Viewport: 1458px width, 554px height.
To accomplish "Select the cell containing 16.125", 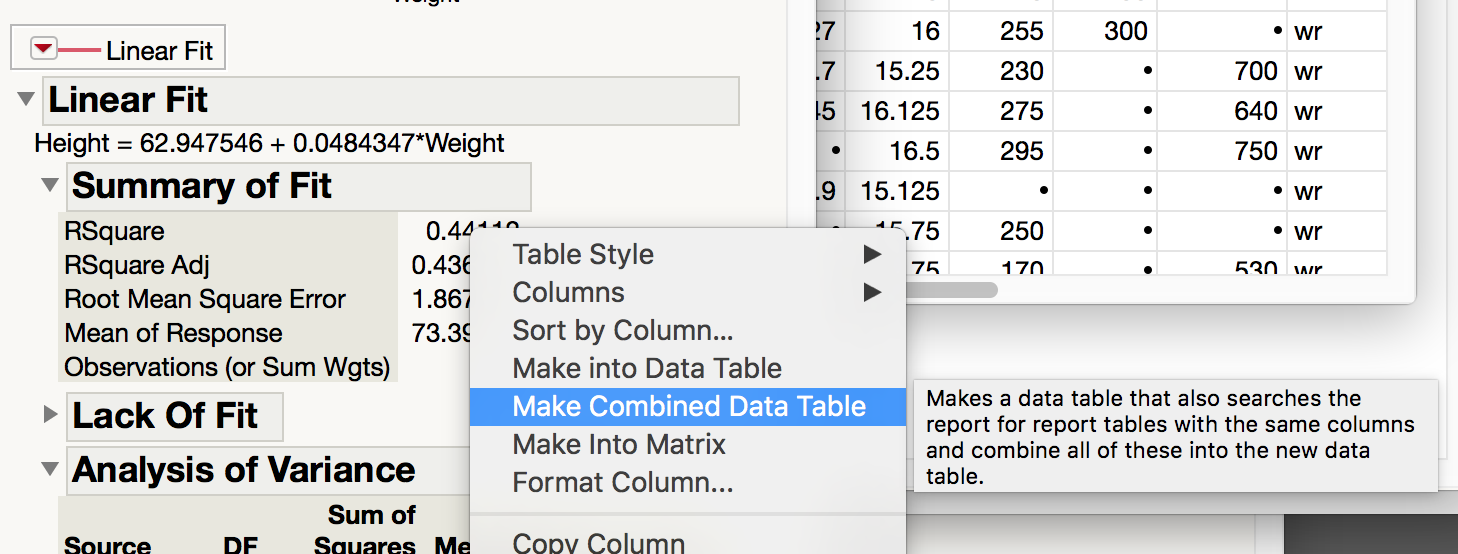I will pyautogui.click(x=900, y=111).
